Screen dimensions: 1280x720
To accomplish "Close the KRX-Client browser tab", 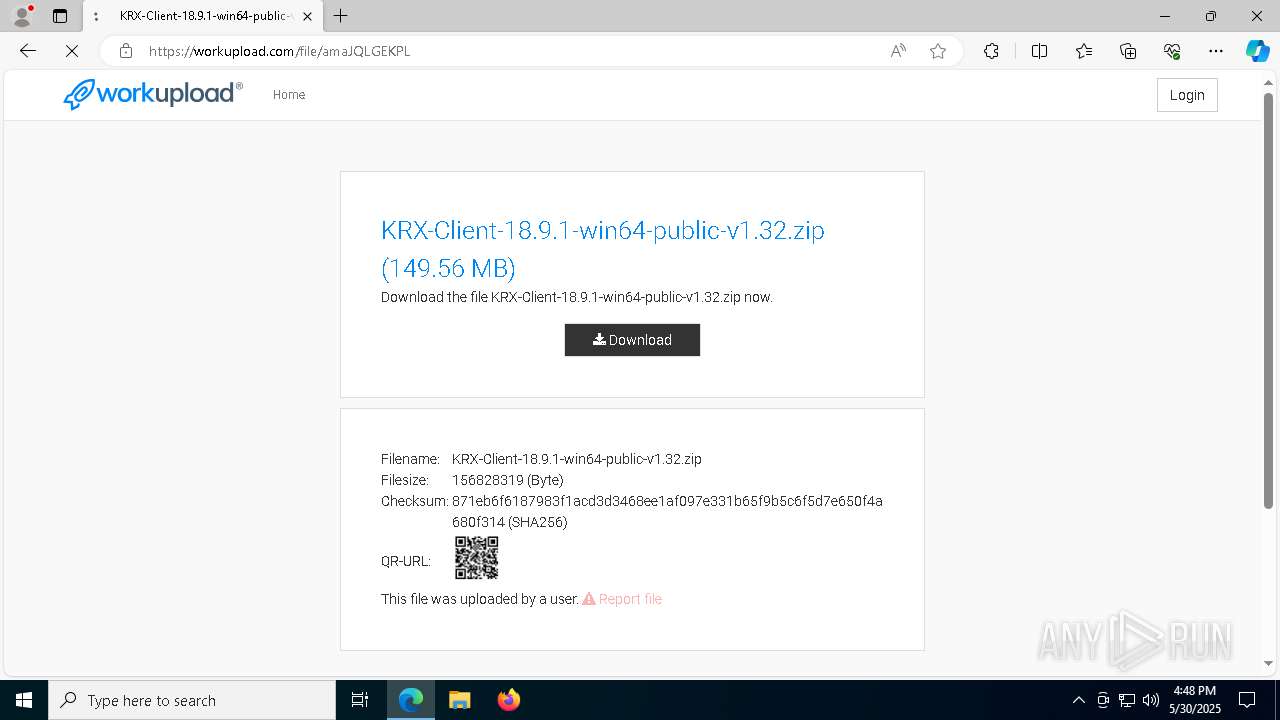I will pos(307,16).
